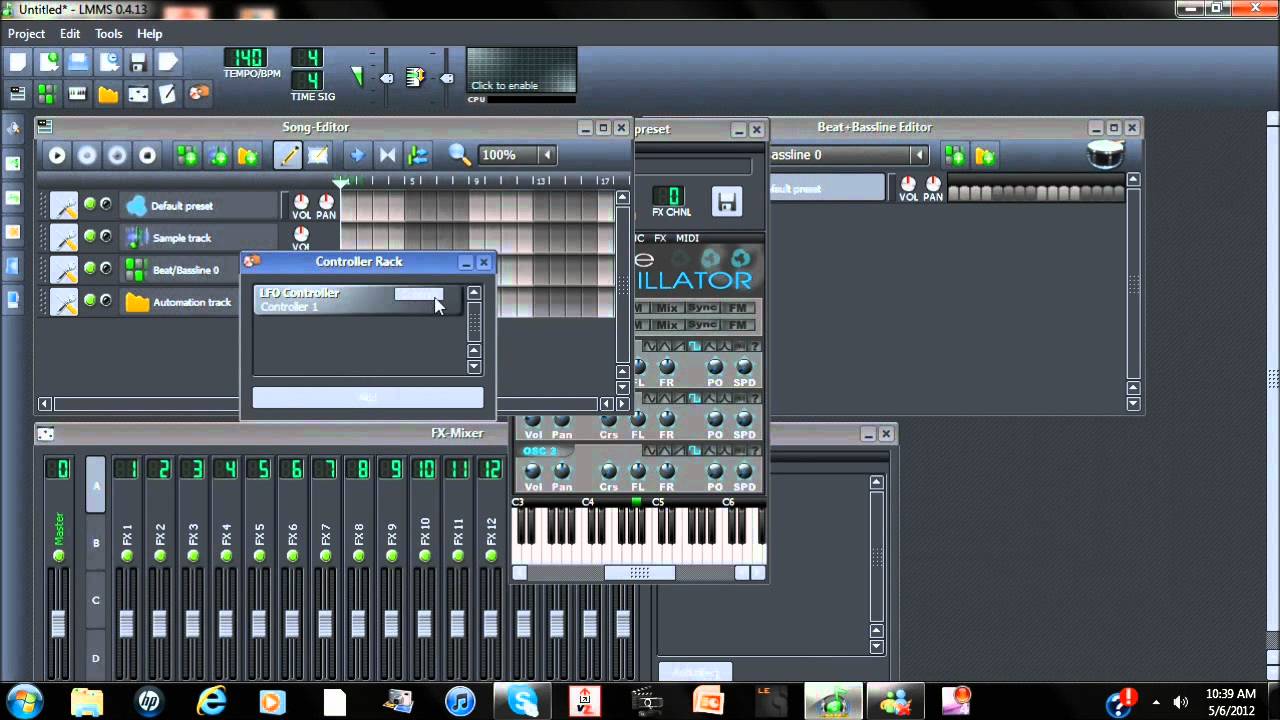Screen dimensions: 1280x720
Task: Open the Tools menu
Action: 109,34
